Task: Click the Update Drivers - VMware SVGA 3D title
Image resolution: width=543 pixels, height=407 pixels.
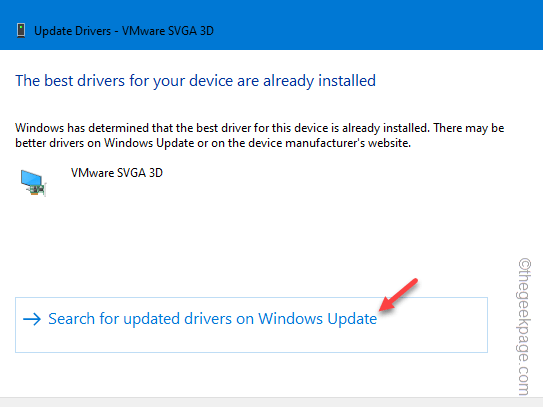Action: pos(124,31)
